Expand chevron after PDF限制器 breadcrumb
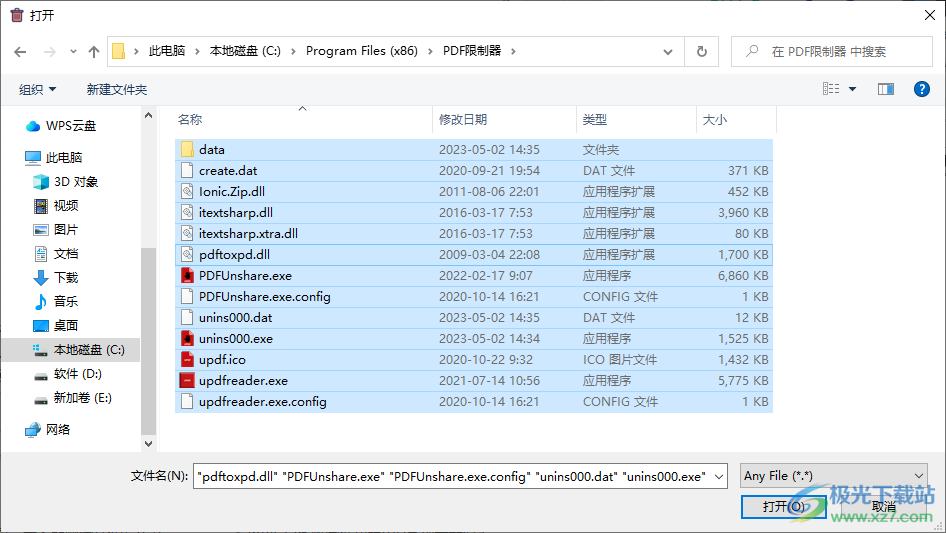This screenshot has width=946, height=533. click(513, 51)
